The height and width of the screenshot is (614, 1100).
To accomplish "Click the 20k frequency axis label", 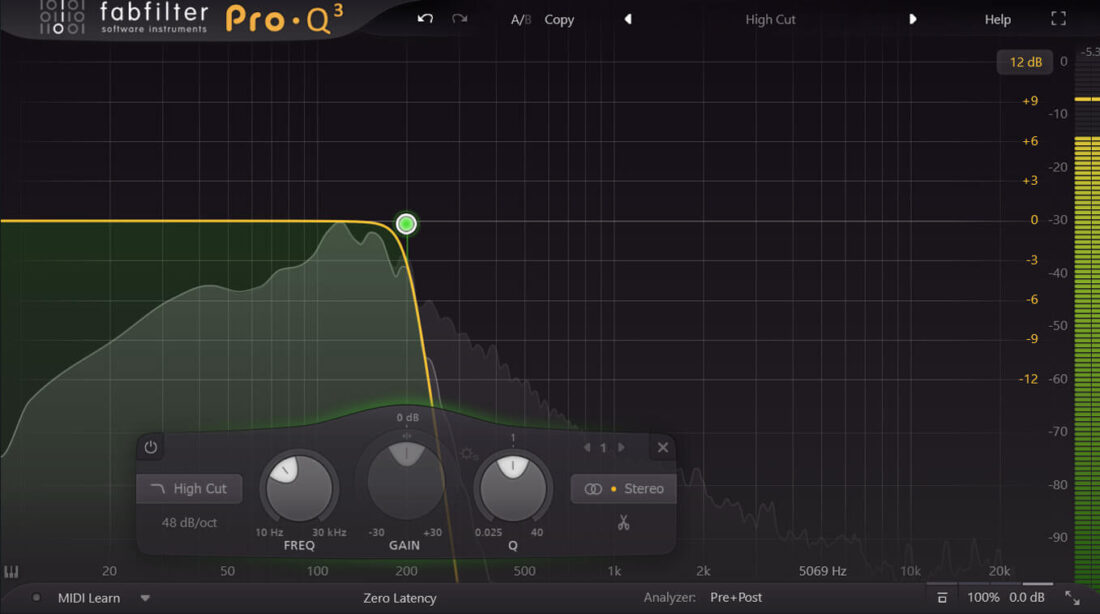I will point(999,571).
